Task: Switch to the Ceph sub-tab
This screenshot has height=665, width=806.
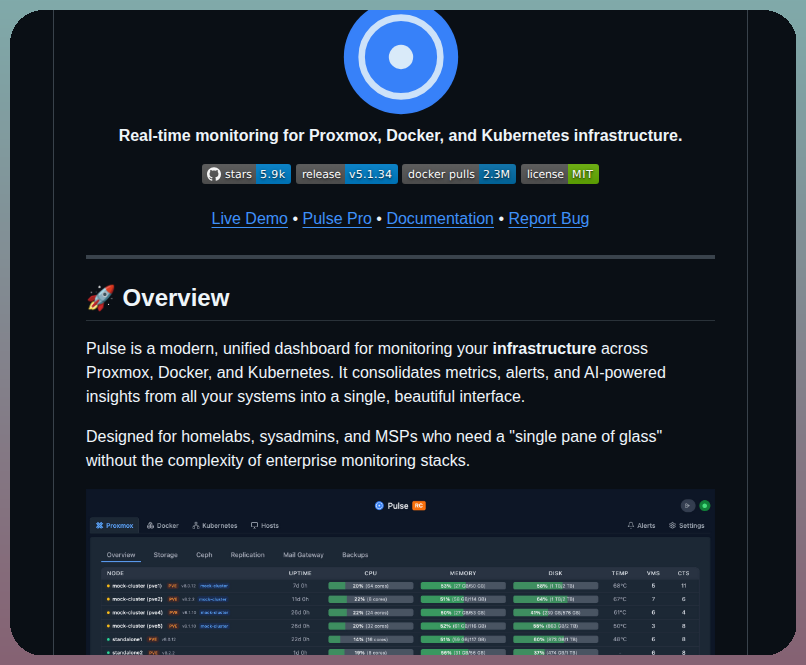Action: pos(204,555)
